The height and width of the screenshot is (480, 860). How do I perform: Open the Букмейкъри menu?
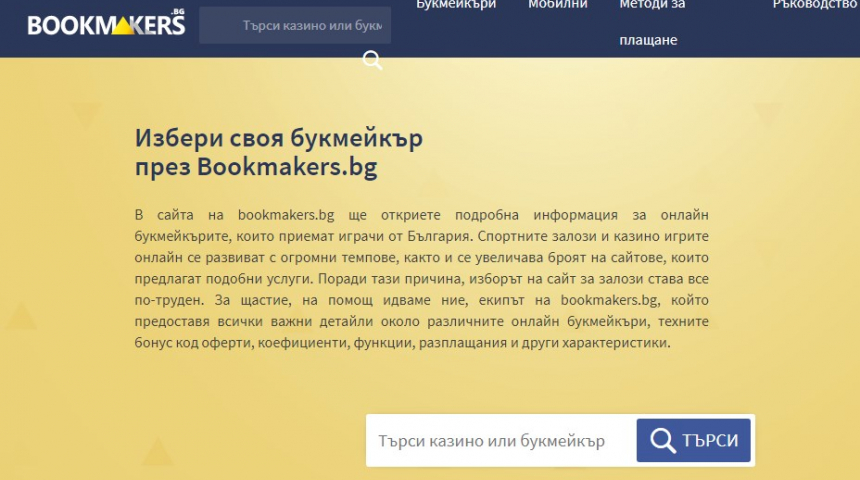pyautogui.click(x=456, y=4)
